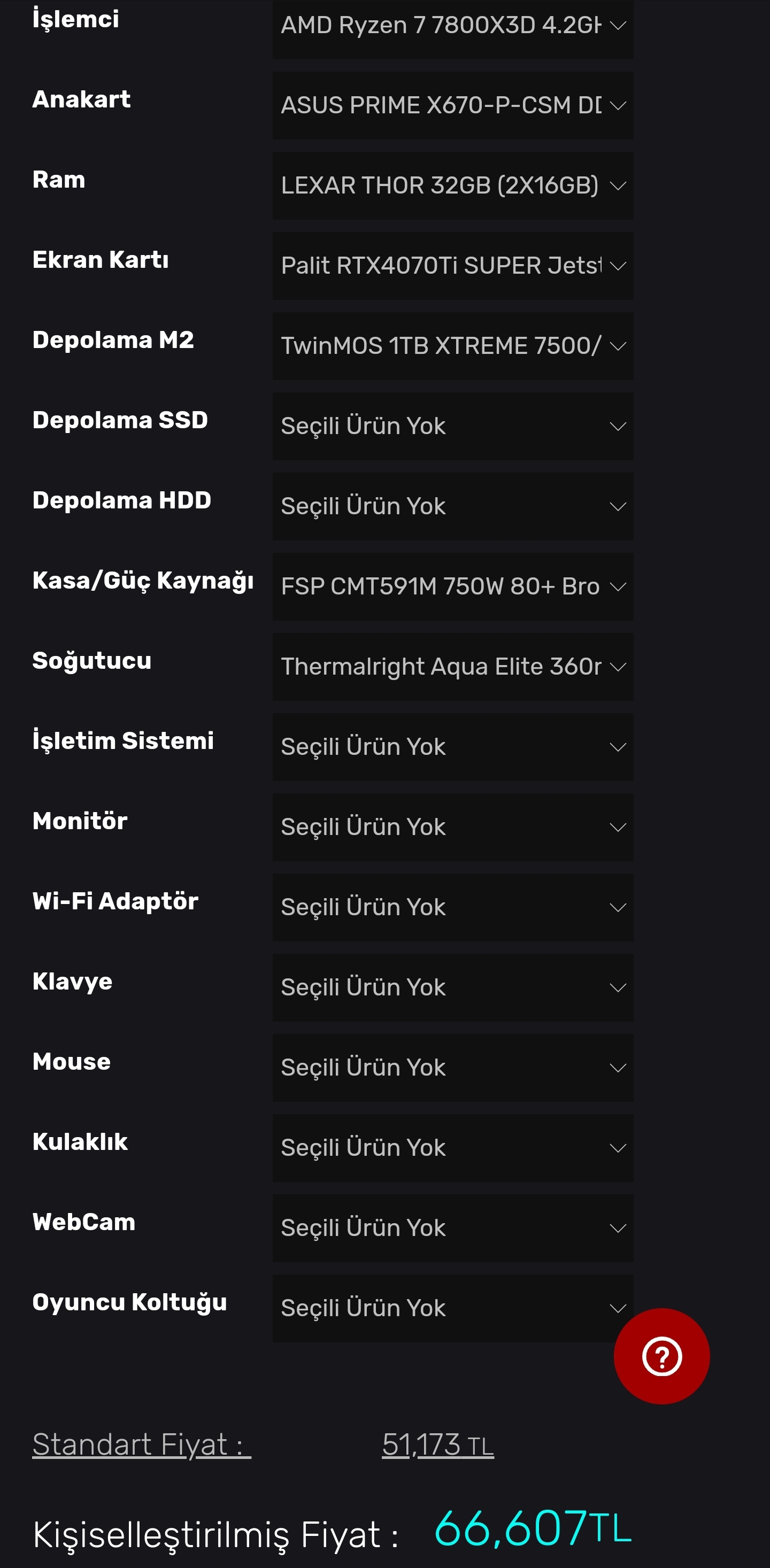Change the Soğutucu Thermalright cooler selection
Viewport: 770px width, 1568px height.
point(452,667)
